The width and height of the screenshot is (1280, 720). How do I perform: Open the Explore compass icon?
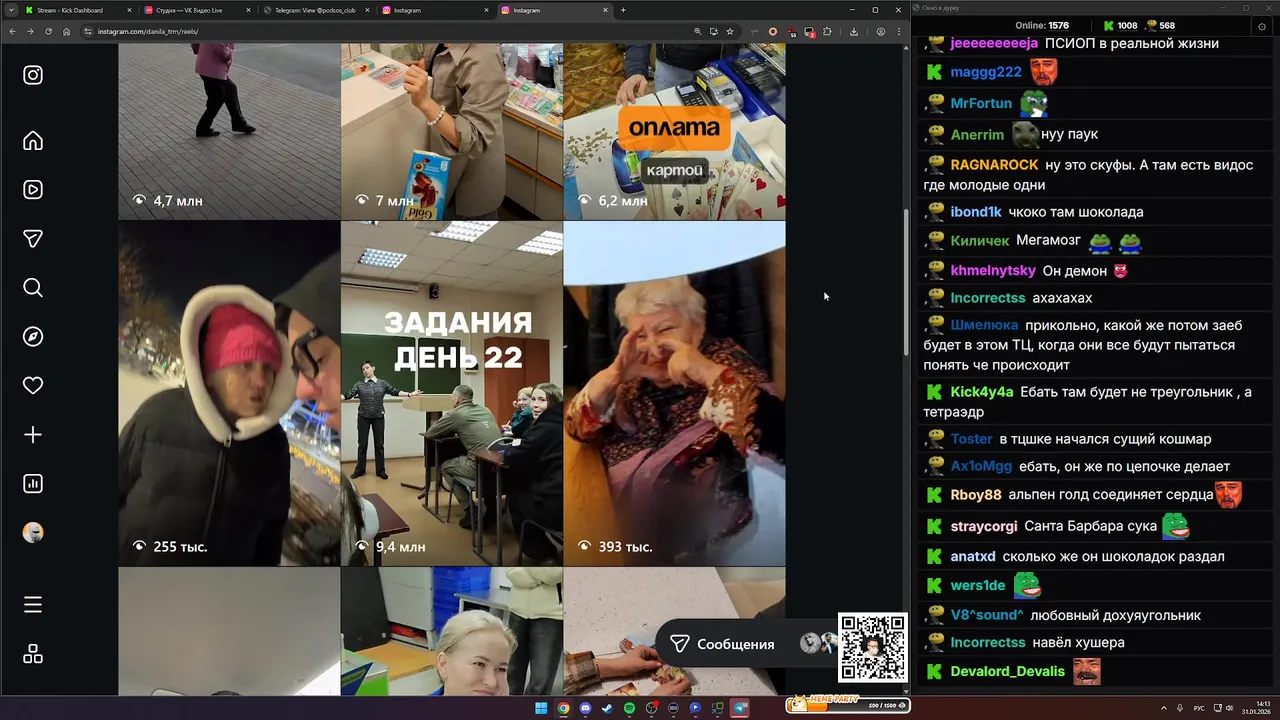tap(33, 337)
